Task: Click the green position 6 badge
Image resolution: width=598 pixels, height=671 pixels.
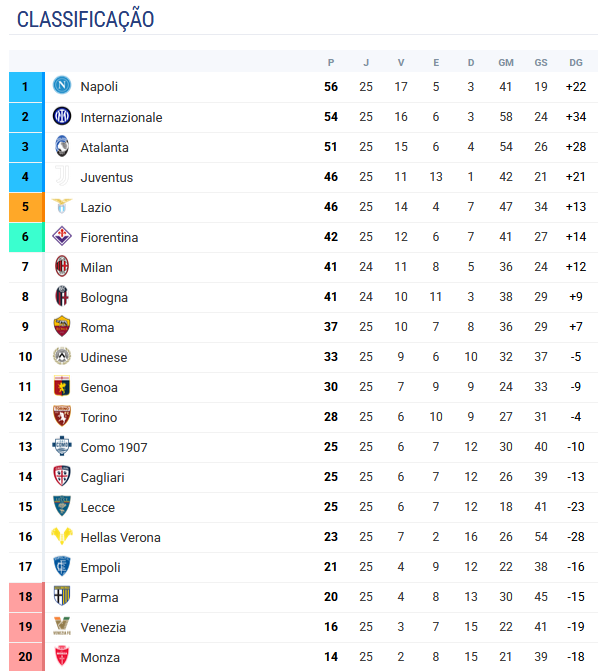Action: [x=27, y=237]
